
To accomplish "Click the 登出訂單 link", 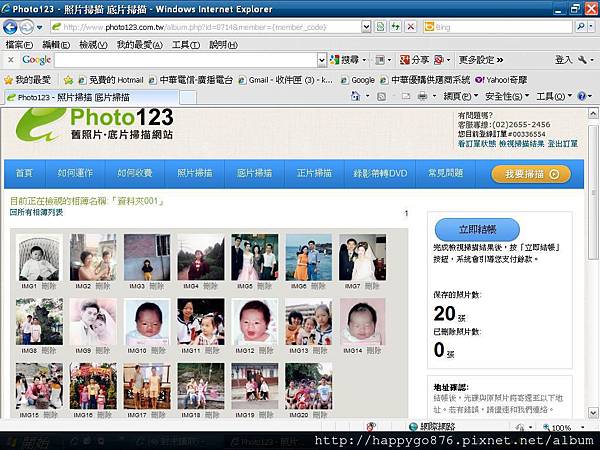I will [x=562, y=143].
